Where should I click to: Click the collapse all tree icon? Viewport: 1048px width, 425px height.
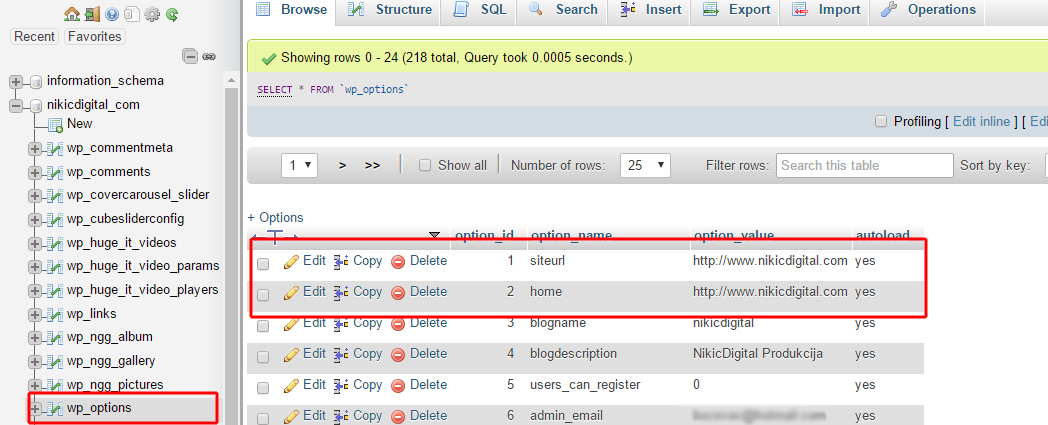click(190, 57)
